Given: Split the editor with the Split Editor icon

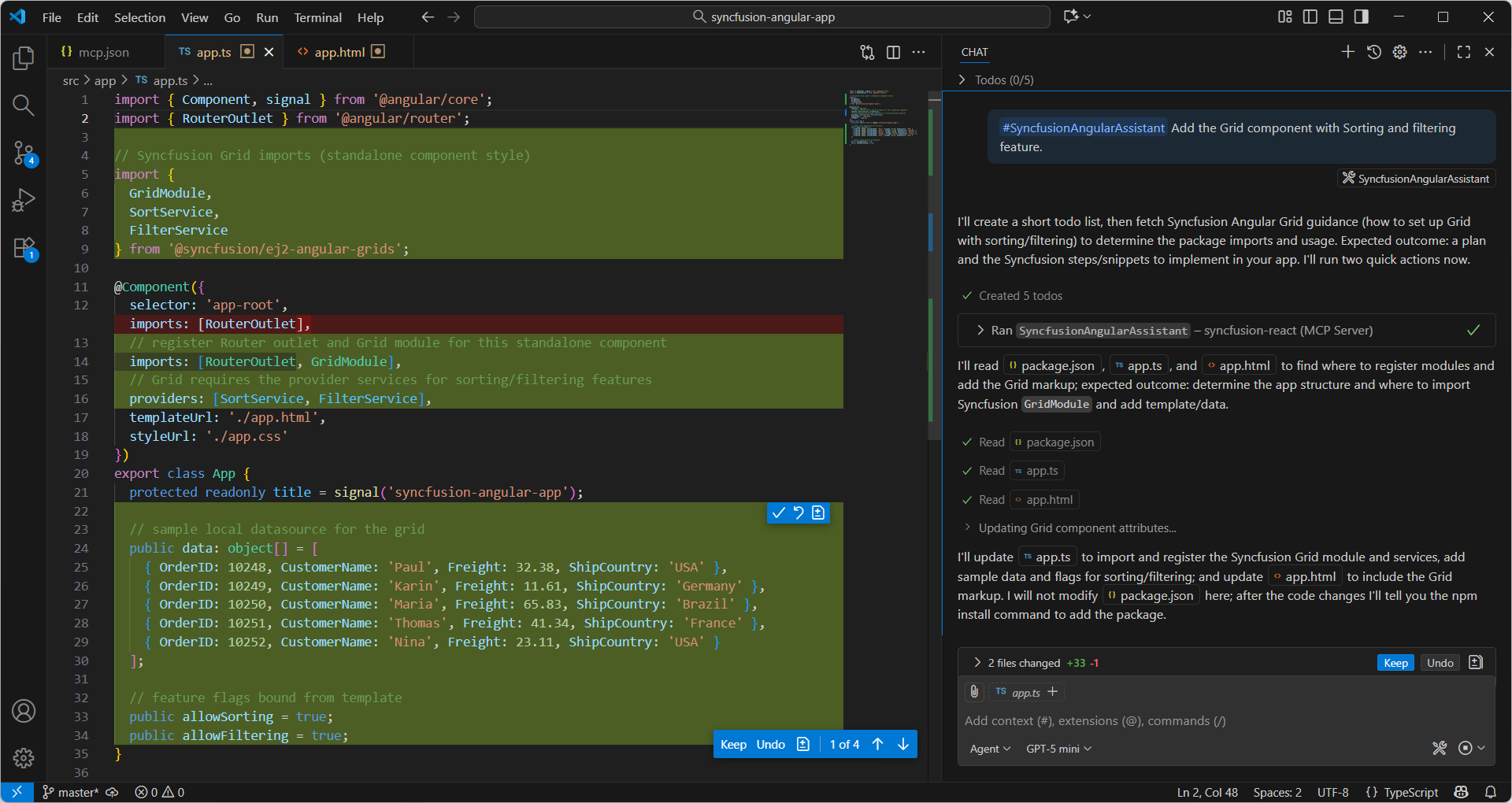Looking at the screenshot, I should tap(893, 52).
